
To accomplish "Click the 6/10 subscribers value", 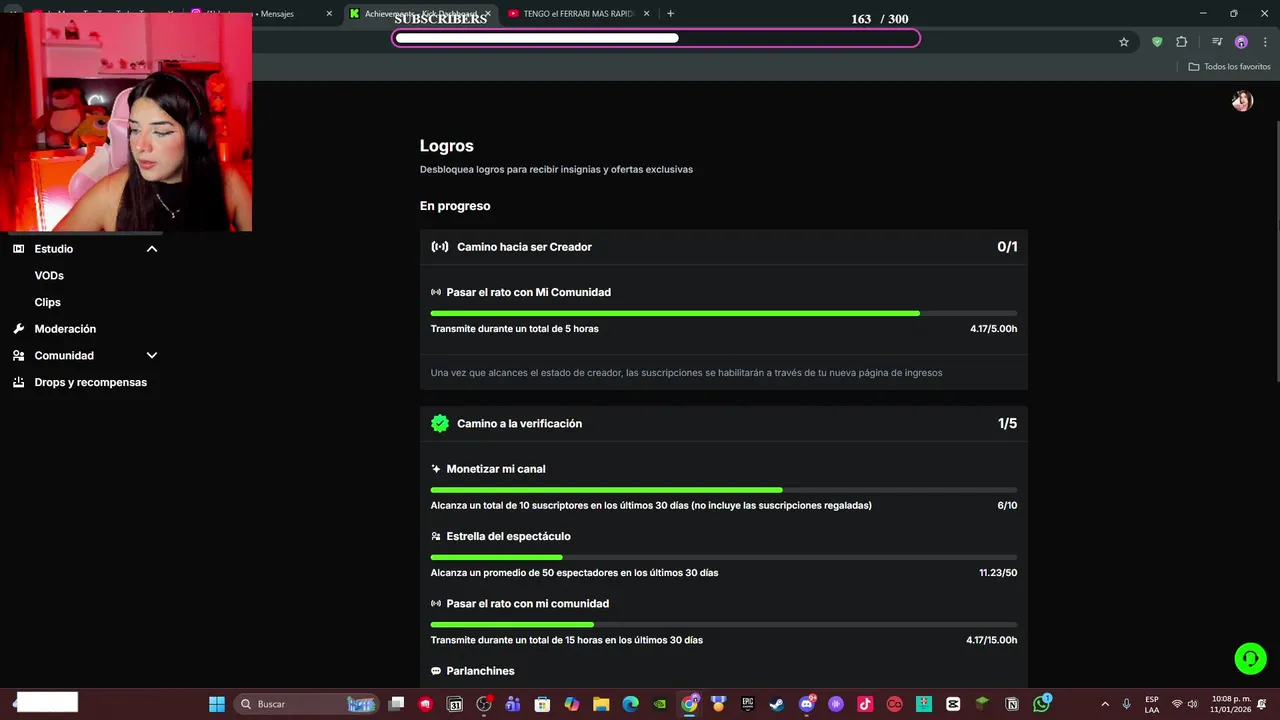I will pos(1007,506).
